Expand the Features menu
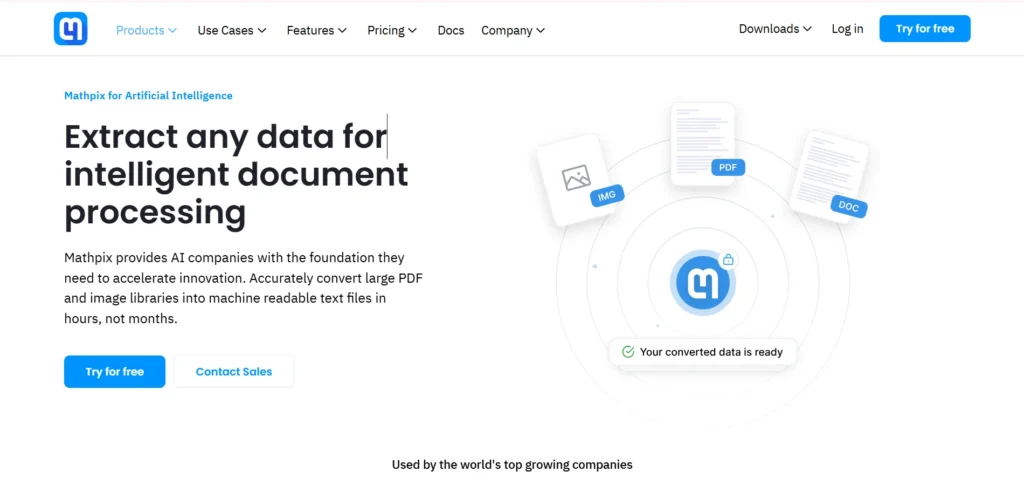This screenshot has width=1024, height=492. [316, 30]
